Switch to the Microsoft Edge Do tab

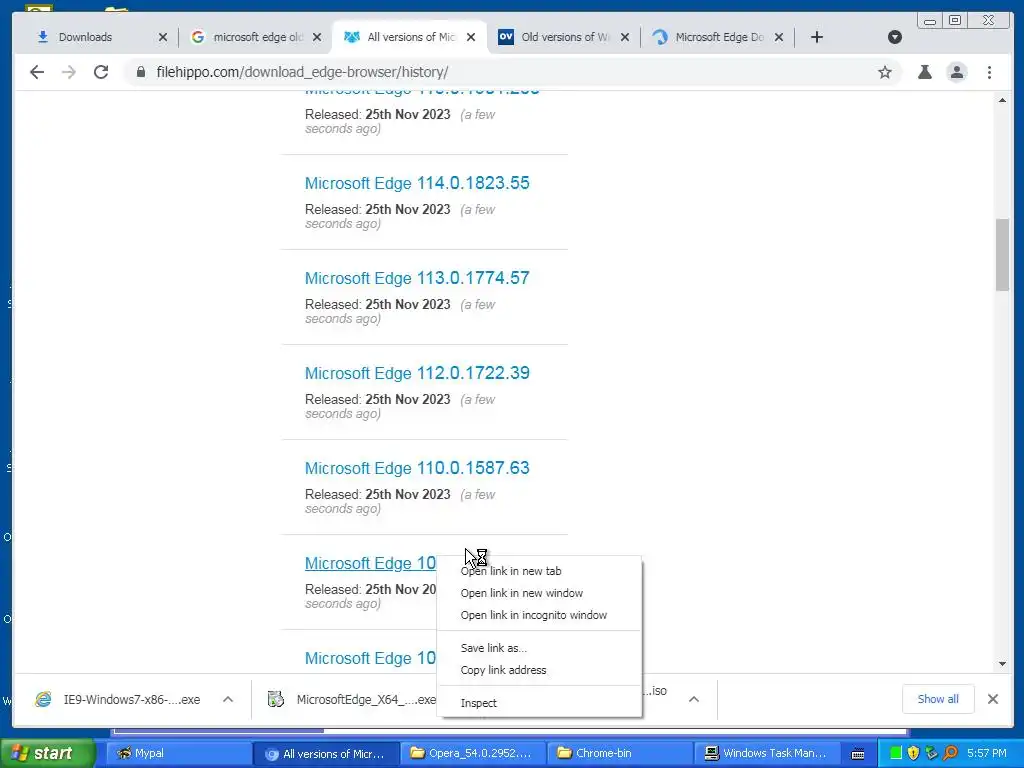720,37
